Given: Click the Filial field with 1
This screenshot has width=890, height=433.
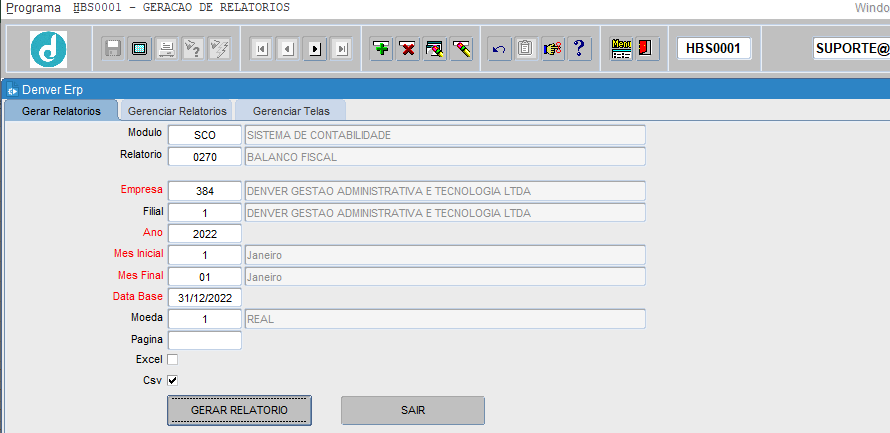Looking at the screenshot, I should point(205,213).
